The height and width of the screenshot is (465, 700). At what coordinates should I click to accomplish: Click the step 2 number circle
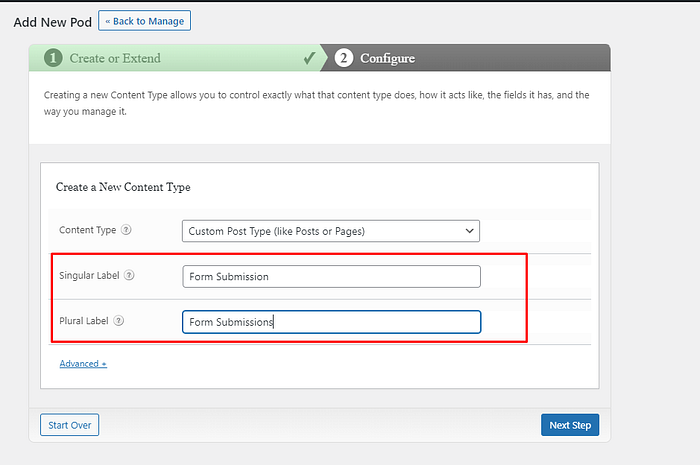click(344, 58)
